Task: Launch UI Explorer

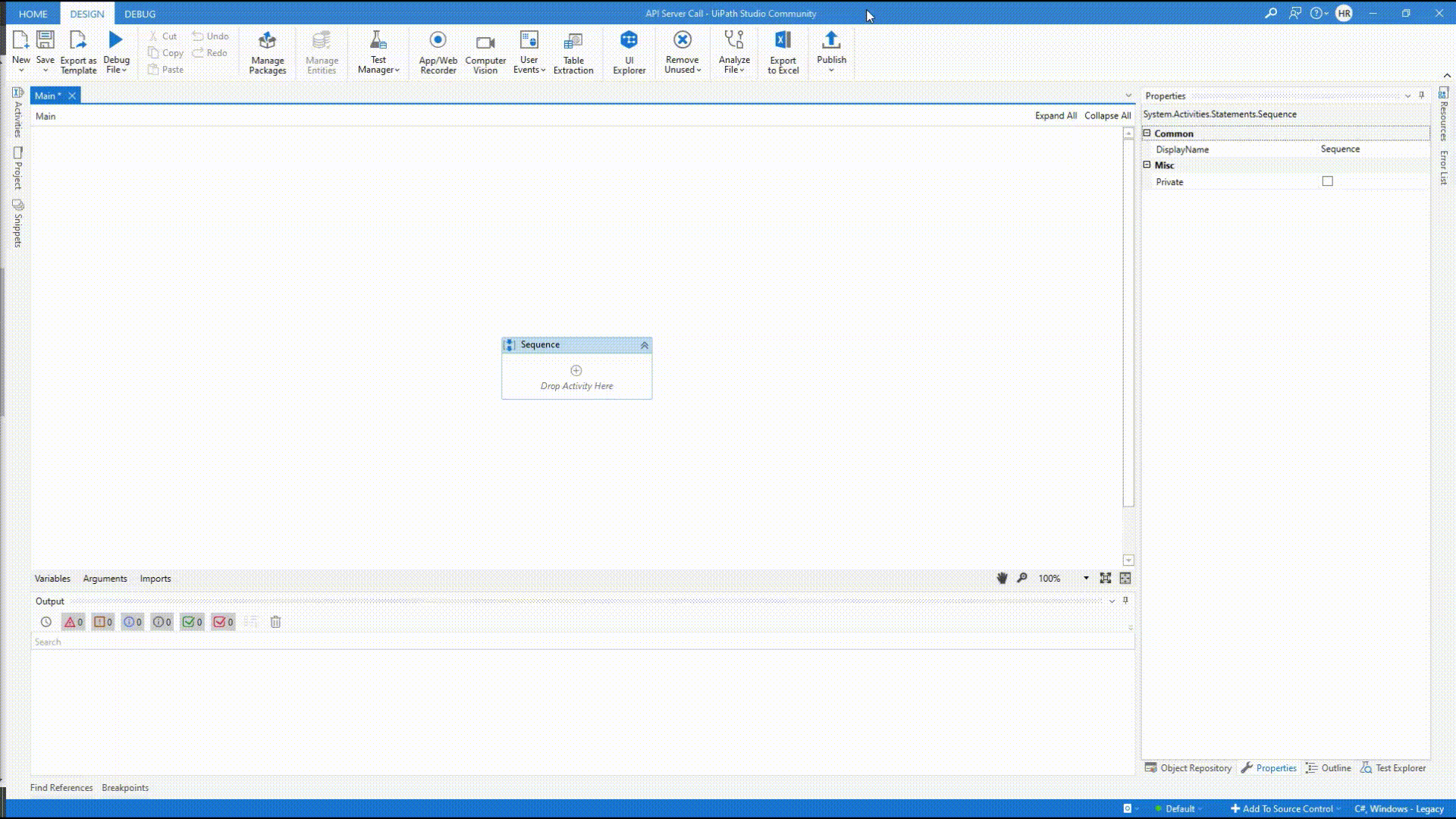Action: (629, 52)
